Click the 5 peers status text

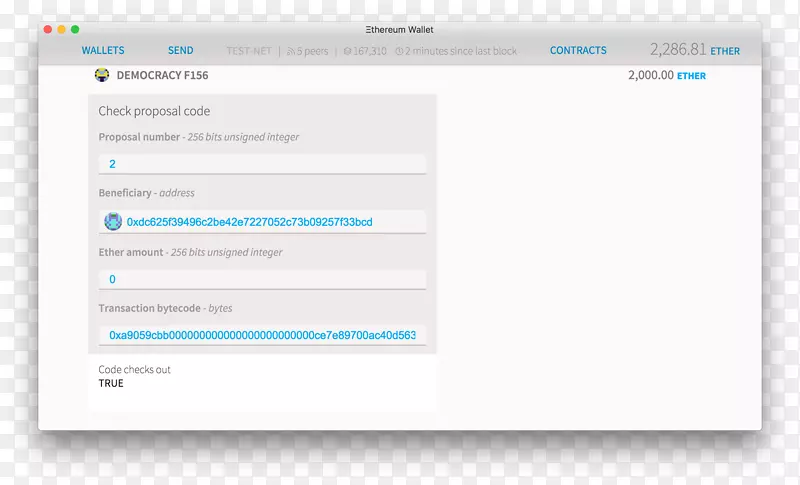click(313, 51)
